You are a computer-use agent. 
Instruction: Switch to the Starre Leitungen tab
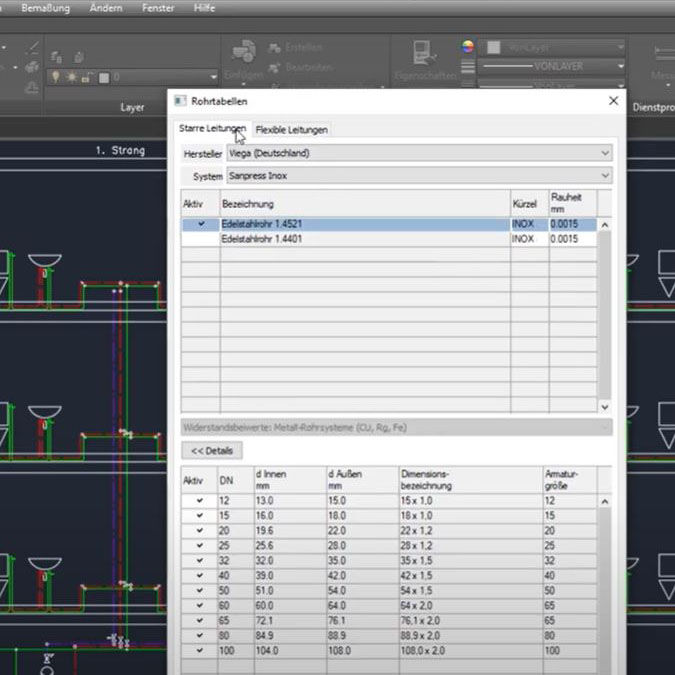pos(213,129)
